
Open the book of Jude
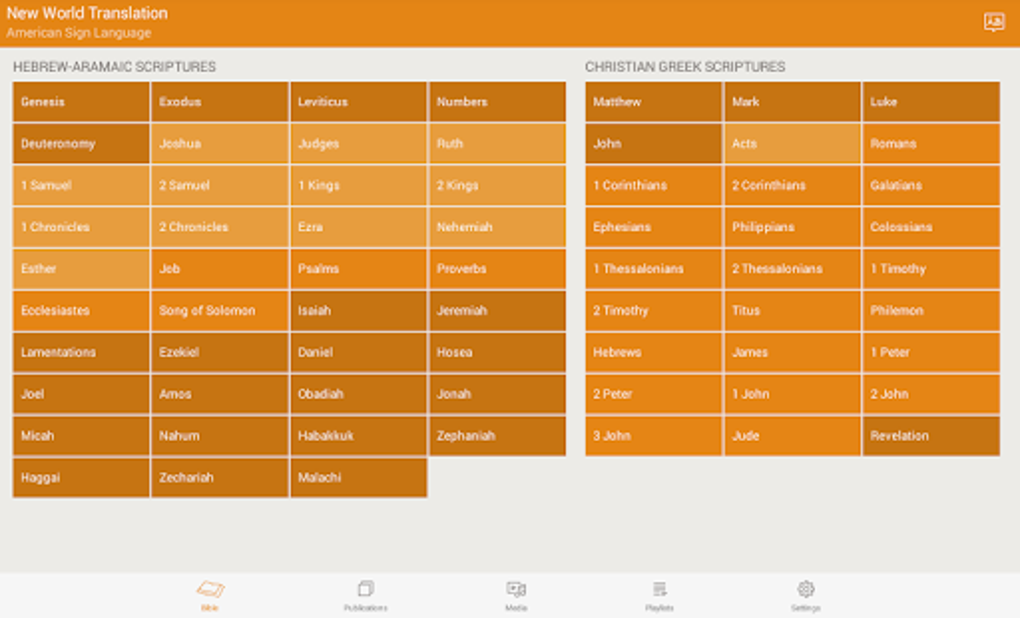coord(791,435)
